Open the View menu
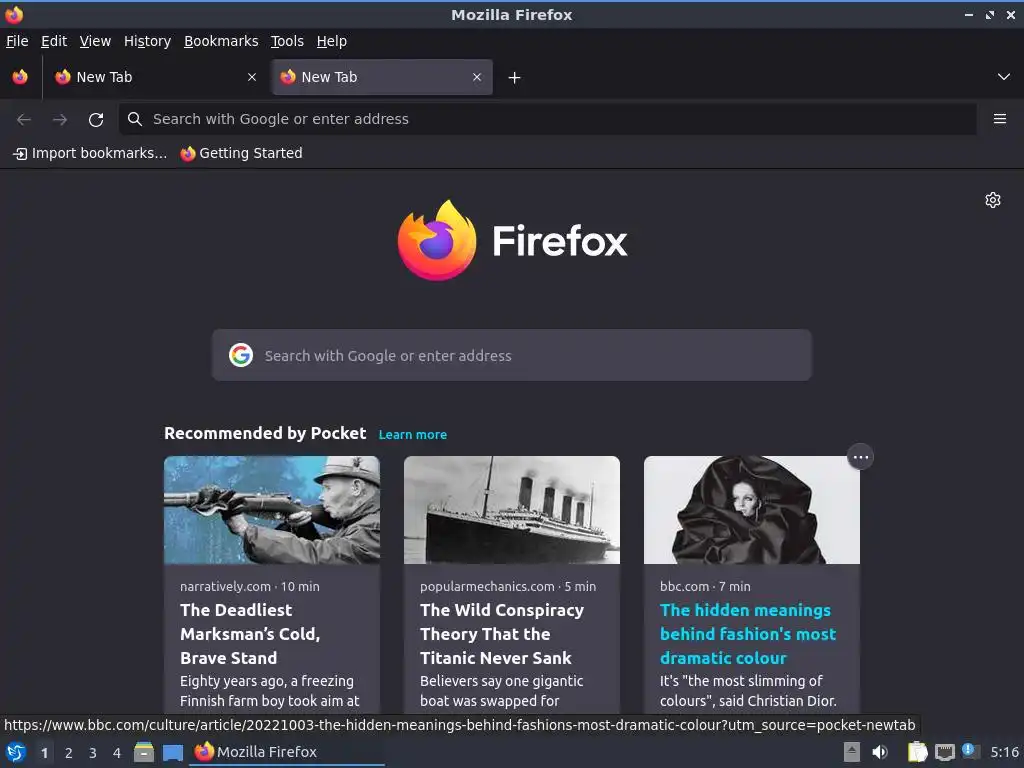This screenshot has width=1024, height=768. (95, 41)
